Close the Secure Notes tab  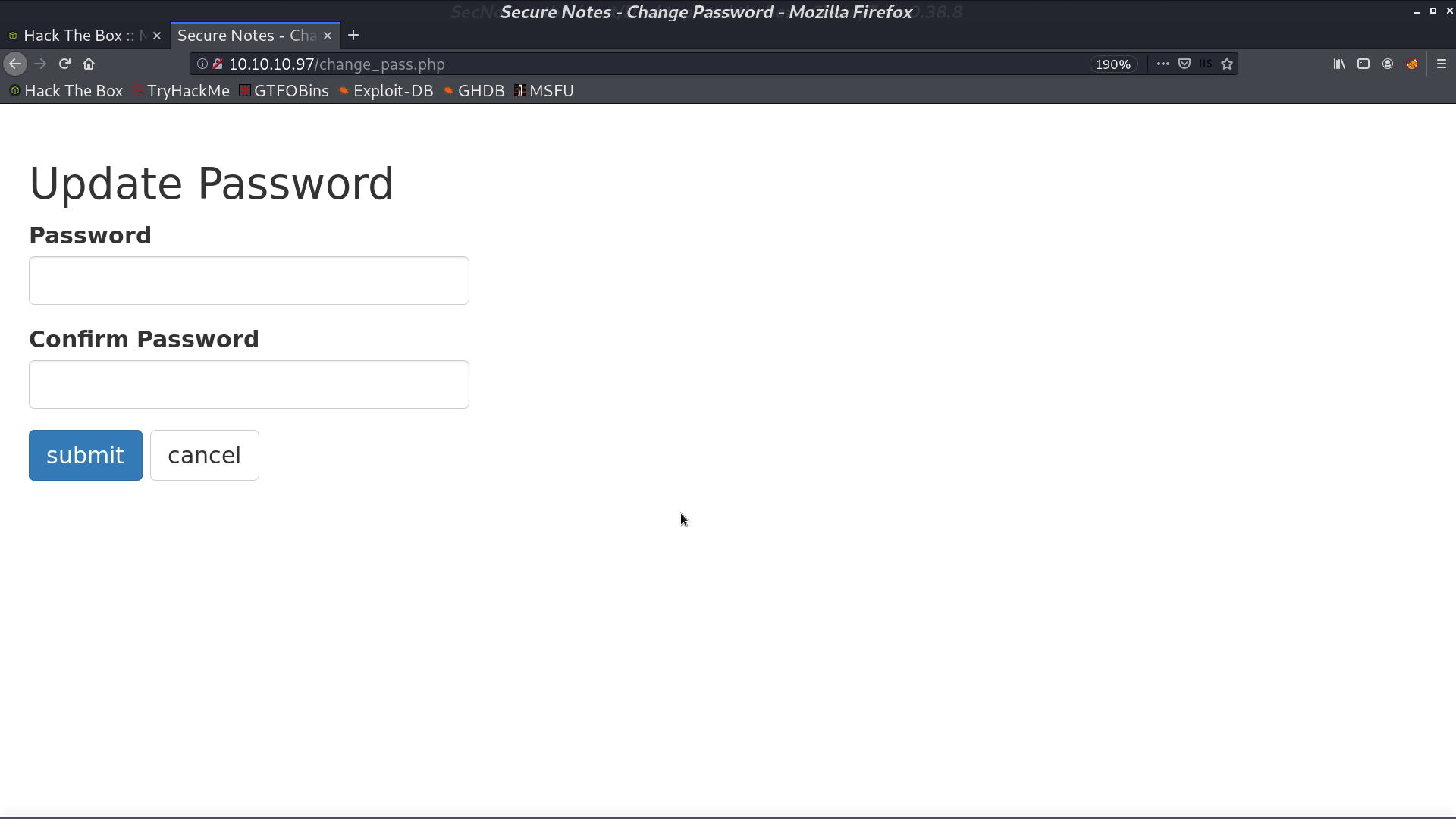(x=328, y=36)
